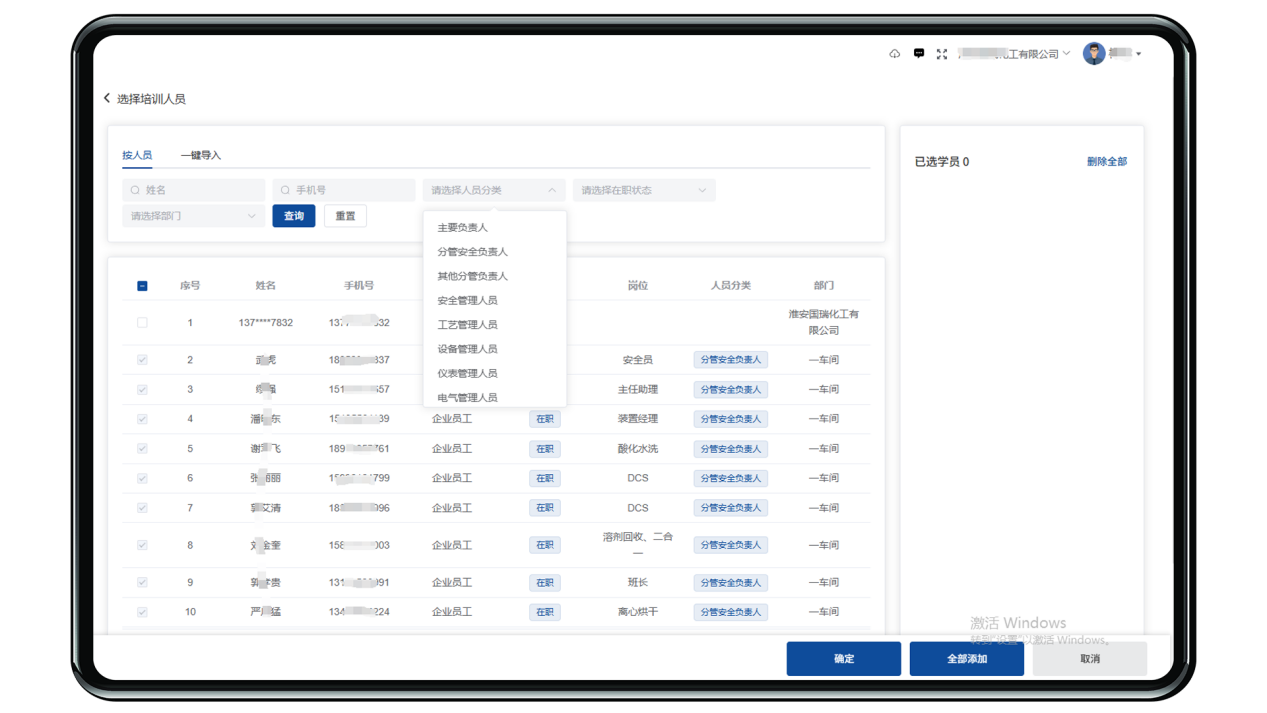Check the checkbox for row 1
Viewport: 1267px width, 713px height.
point(142,323)
